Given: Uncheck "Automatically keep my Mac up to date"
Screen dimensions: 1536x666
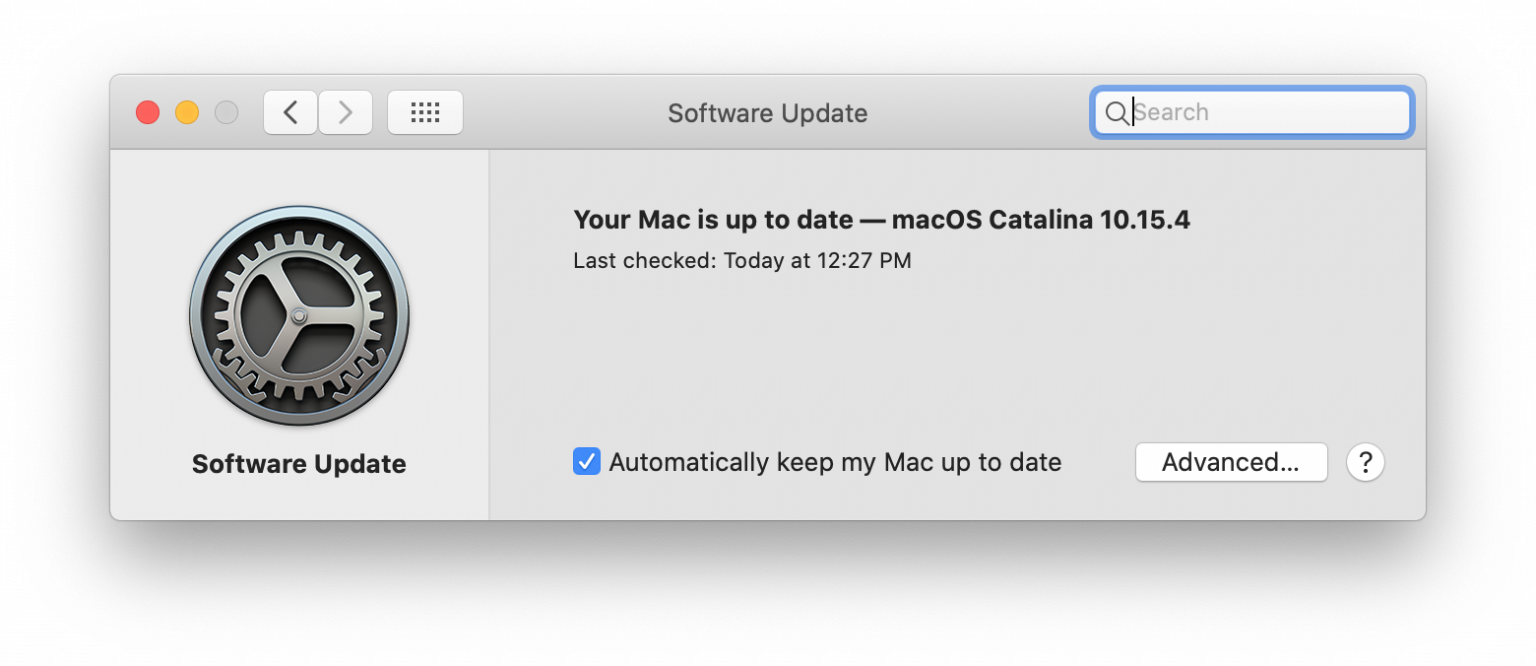Looking at the screenshot, I should (x=587, y=461).
